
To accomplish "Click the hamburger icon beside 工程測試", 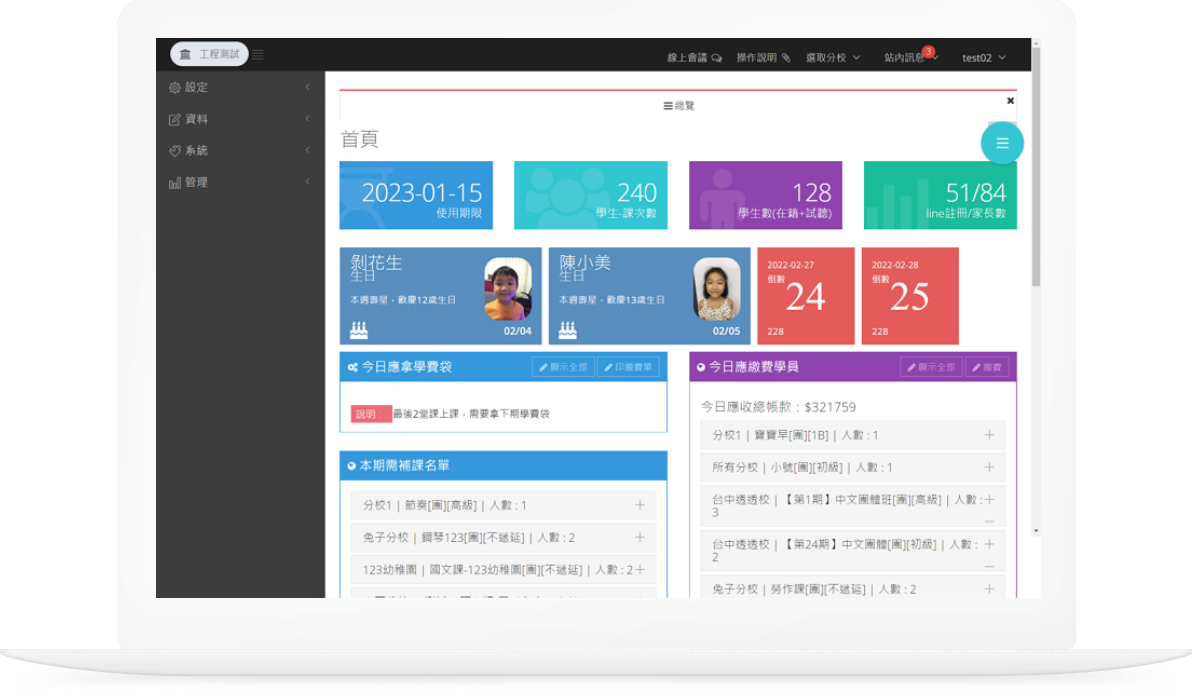I will 258,55.
